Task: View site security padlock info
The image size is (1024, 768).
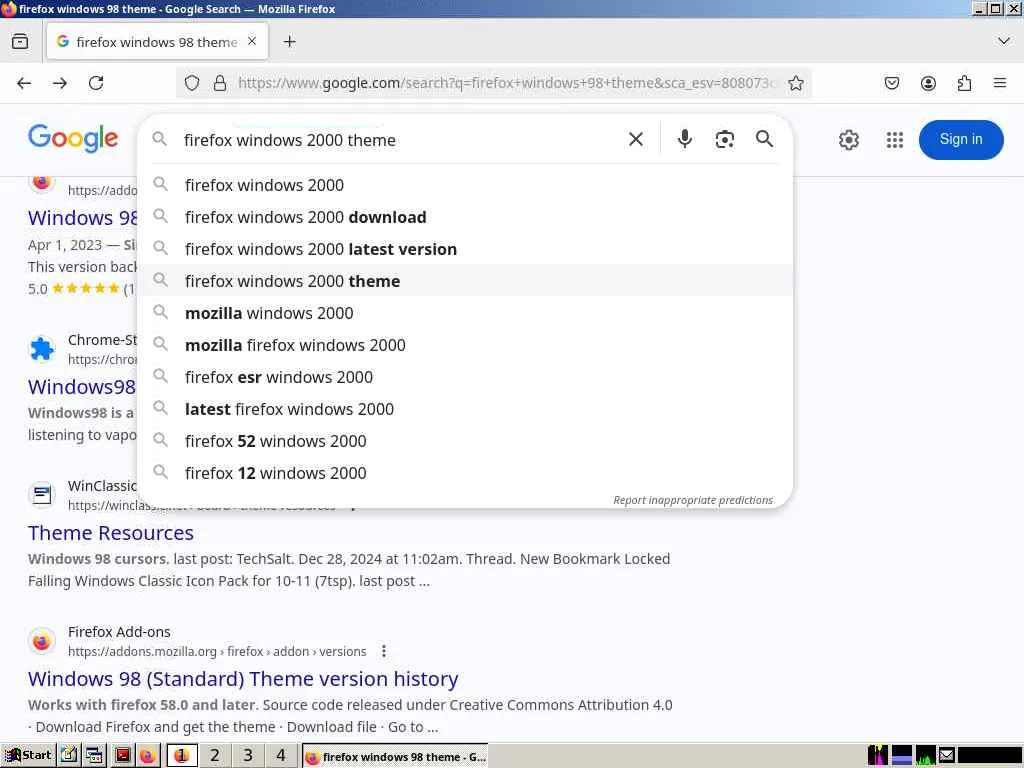Action: tap(220, 83)
